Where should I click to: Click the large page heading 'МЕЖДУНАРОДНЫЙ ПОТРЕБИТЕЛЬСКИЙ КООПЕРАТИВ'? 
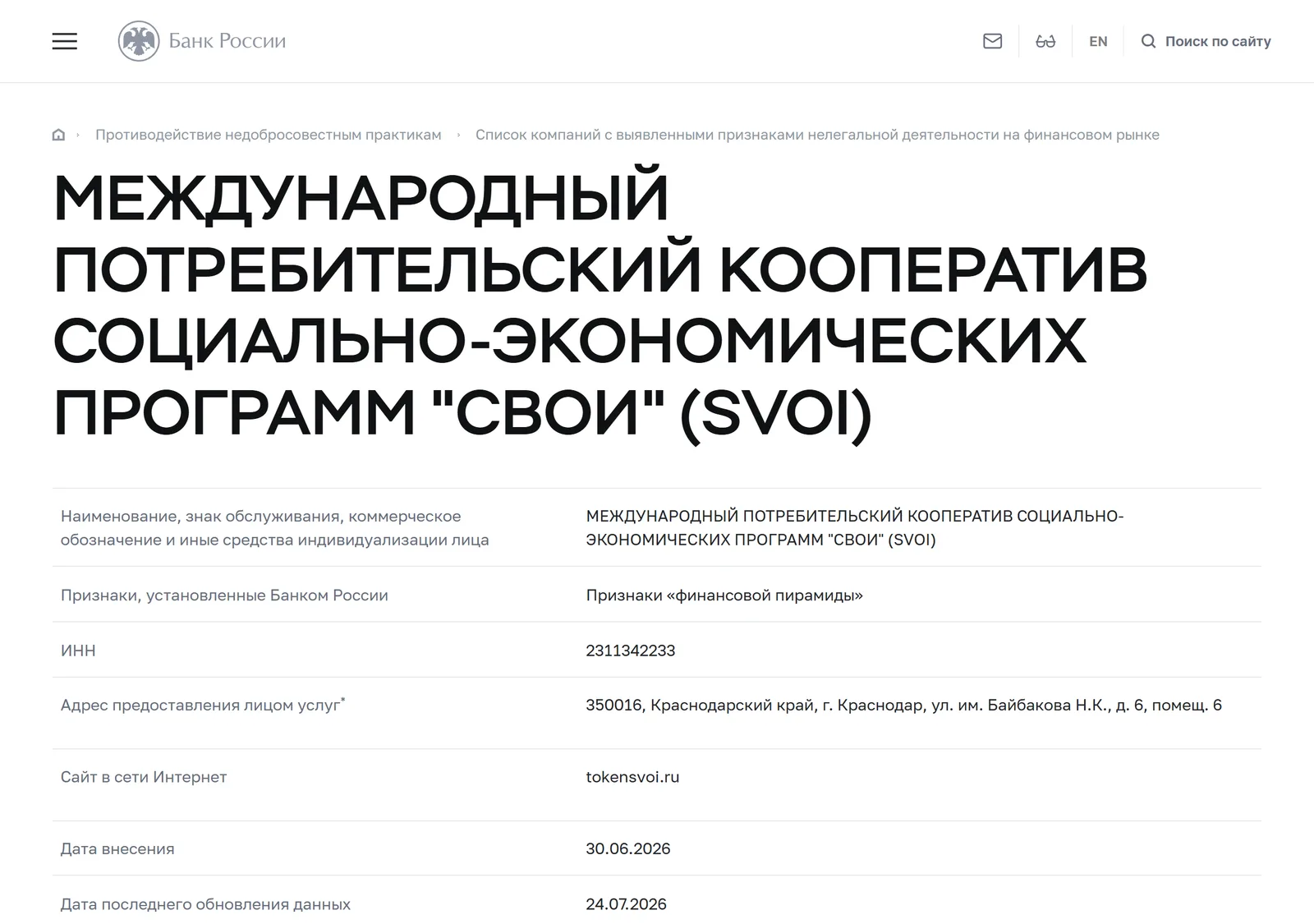(x=600, y=305)
